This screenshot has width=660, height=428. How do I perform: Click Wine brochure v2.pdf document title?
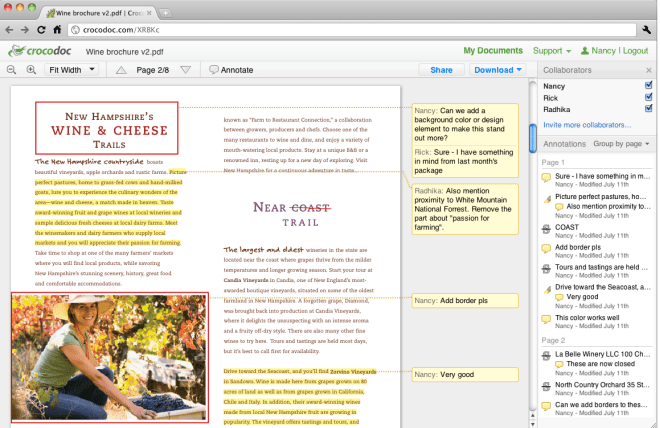click(125, 52)
